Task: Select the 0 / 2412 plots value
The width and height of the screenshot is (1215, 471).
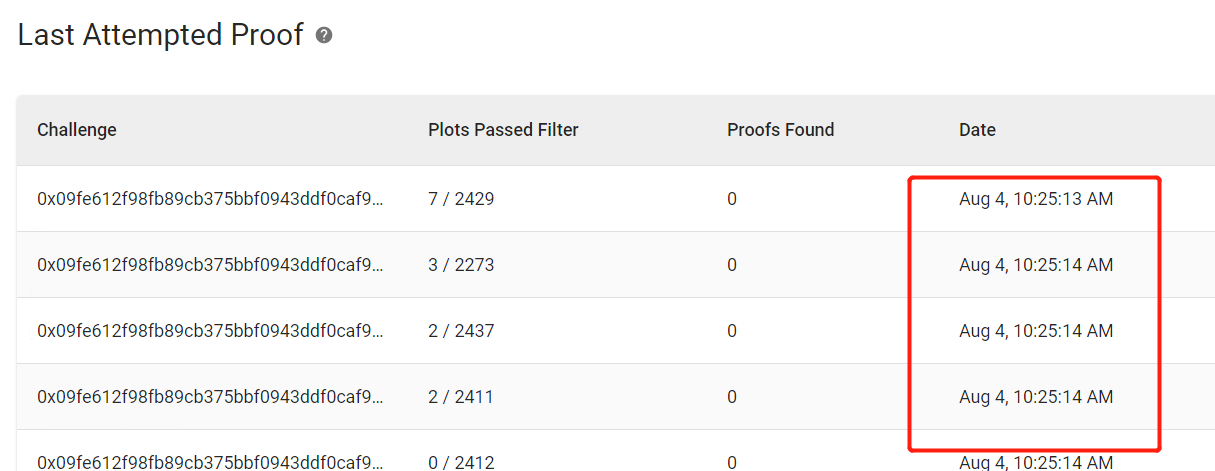Action: pos(461,462)
